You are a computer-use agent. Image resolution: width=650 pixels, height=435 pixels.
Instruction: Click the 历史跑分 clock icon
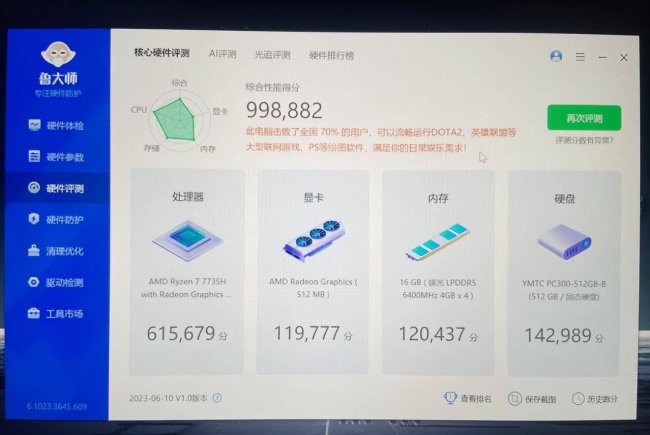[x=578, y=399]
